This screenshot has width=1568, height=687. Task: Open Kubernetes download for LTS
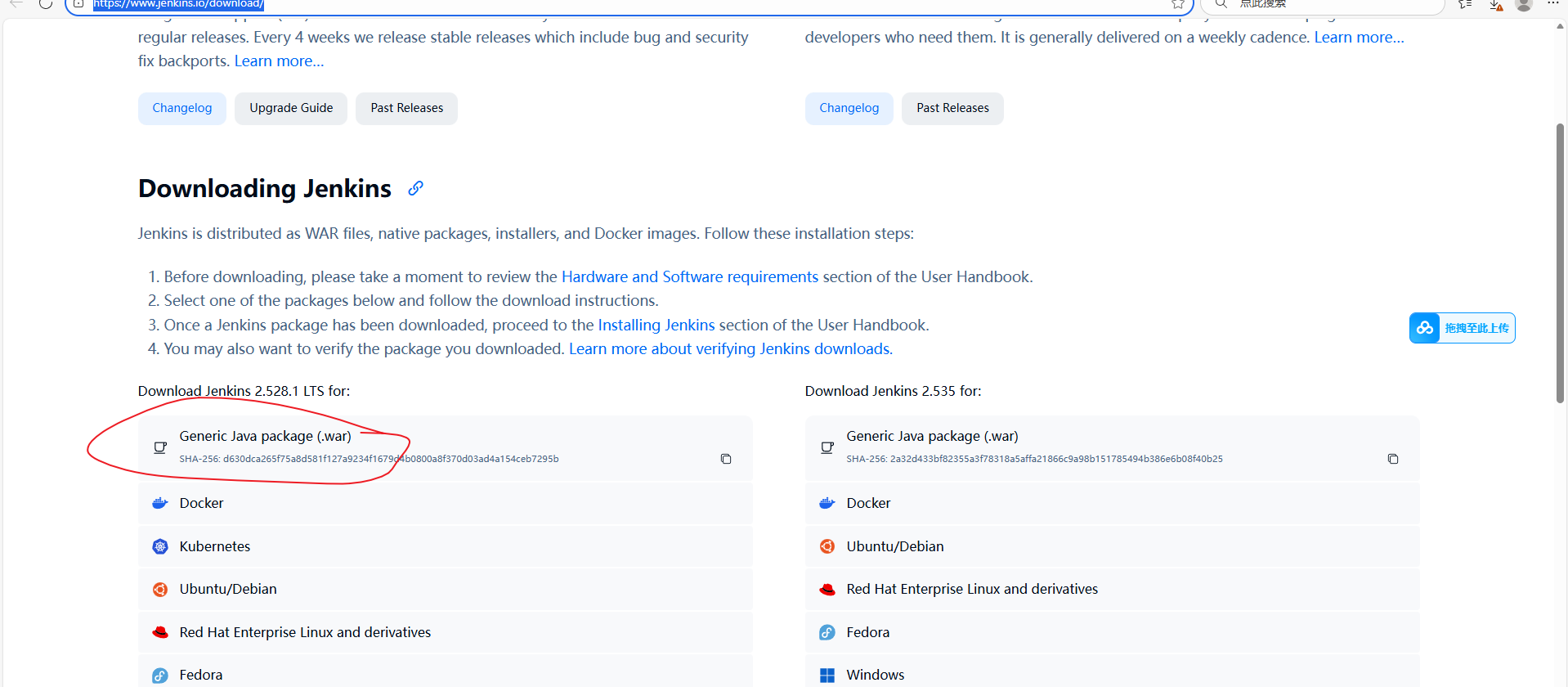[x=445, y=546]
